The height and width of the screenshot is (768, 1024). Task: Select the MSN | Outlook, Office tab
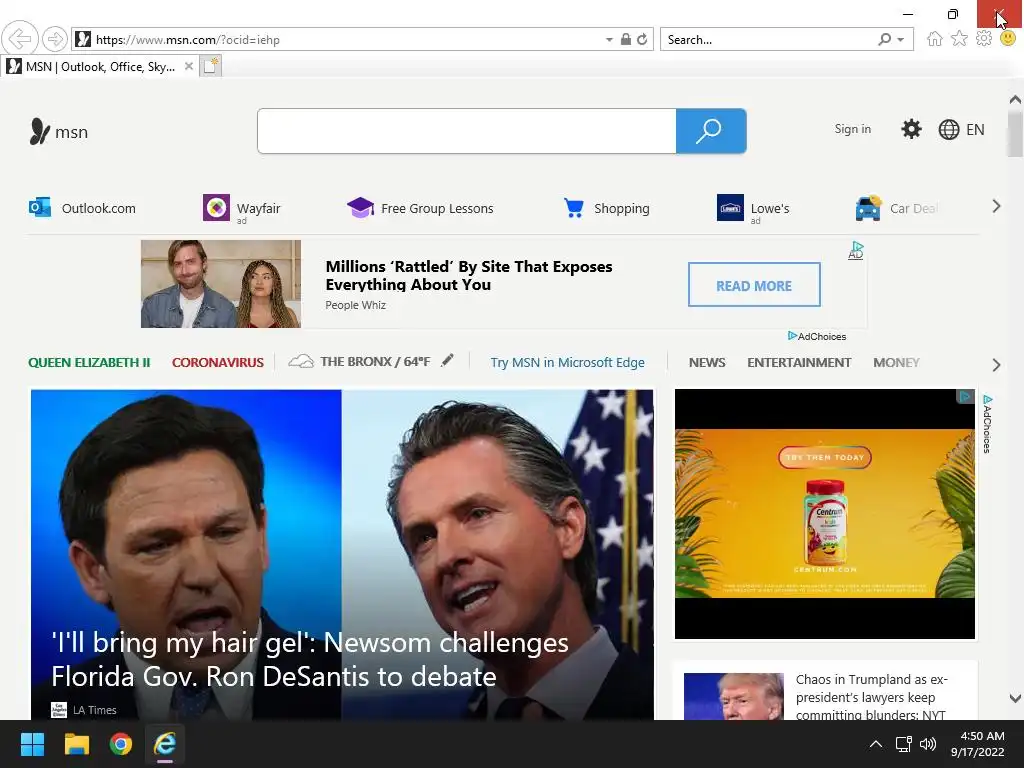[99, 67]
